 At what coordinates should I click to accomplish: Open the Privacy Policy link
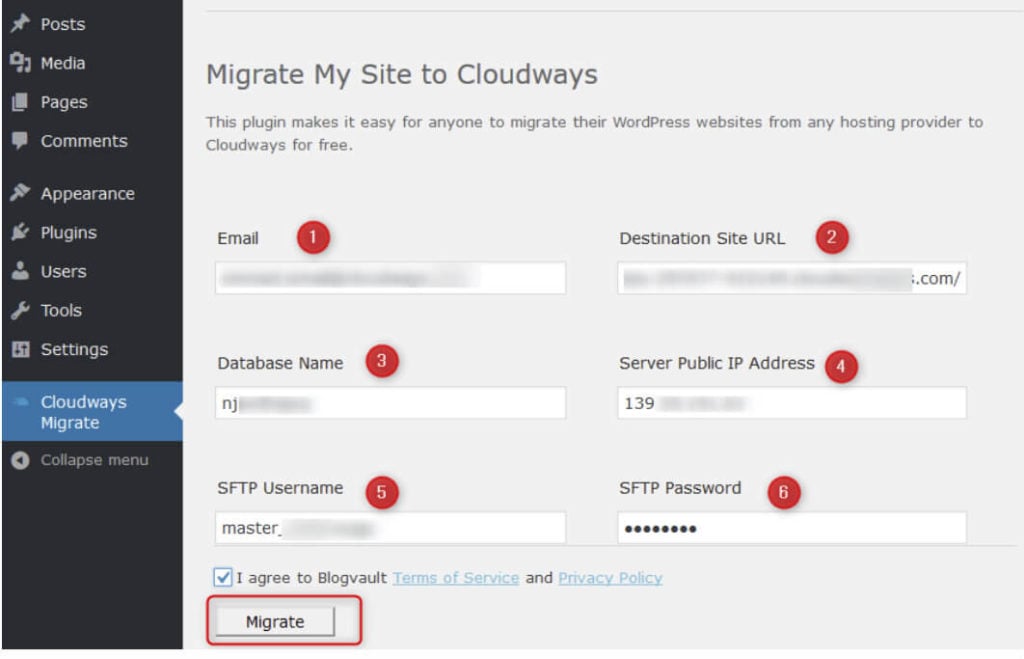[x=610, y=578]
